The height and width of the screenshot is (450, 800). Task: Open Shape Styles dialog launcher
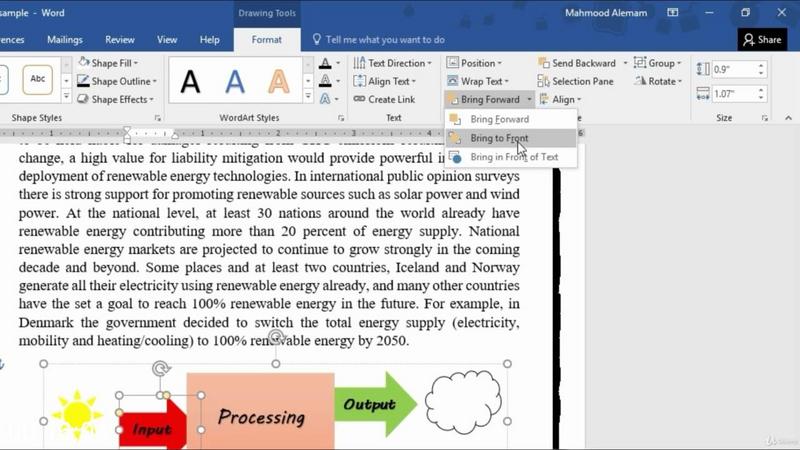click(158, 118)
